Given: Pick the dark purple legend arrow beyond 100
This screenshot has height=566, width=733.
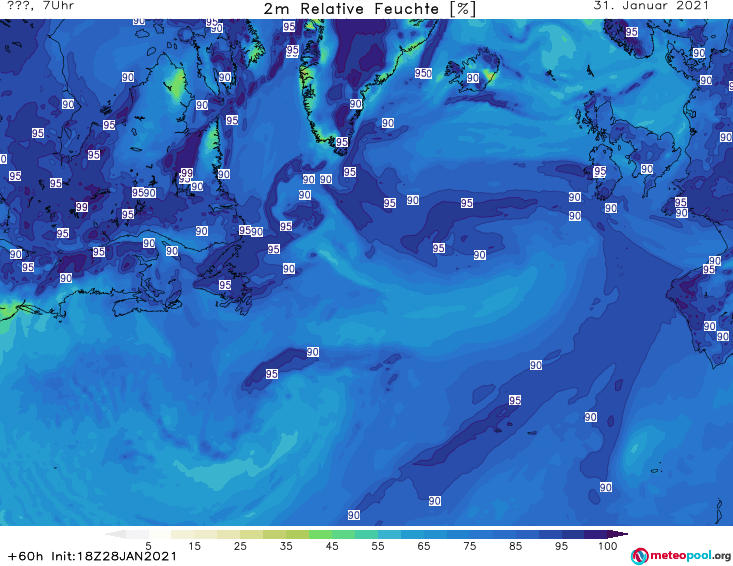Looking at the screenshot, I should pos(618,534).
